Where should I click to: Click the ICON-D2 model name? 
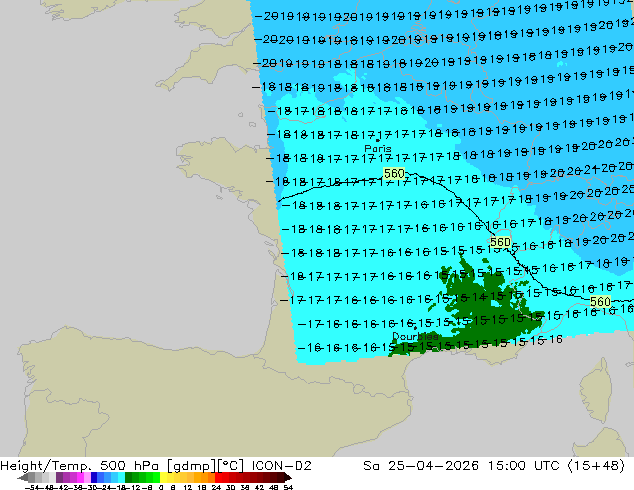pyautogui.click(x=281, y=466)
